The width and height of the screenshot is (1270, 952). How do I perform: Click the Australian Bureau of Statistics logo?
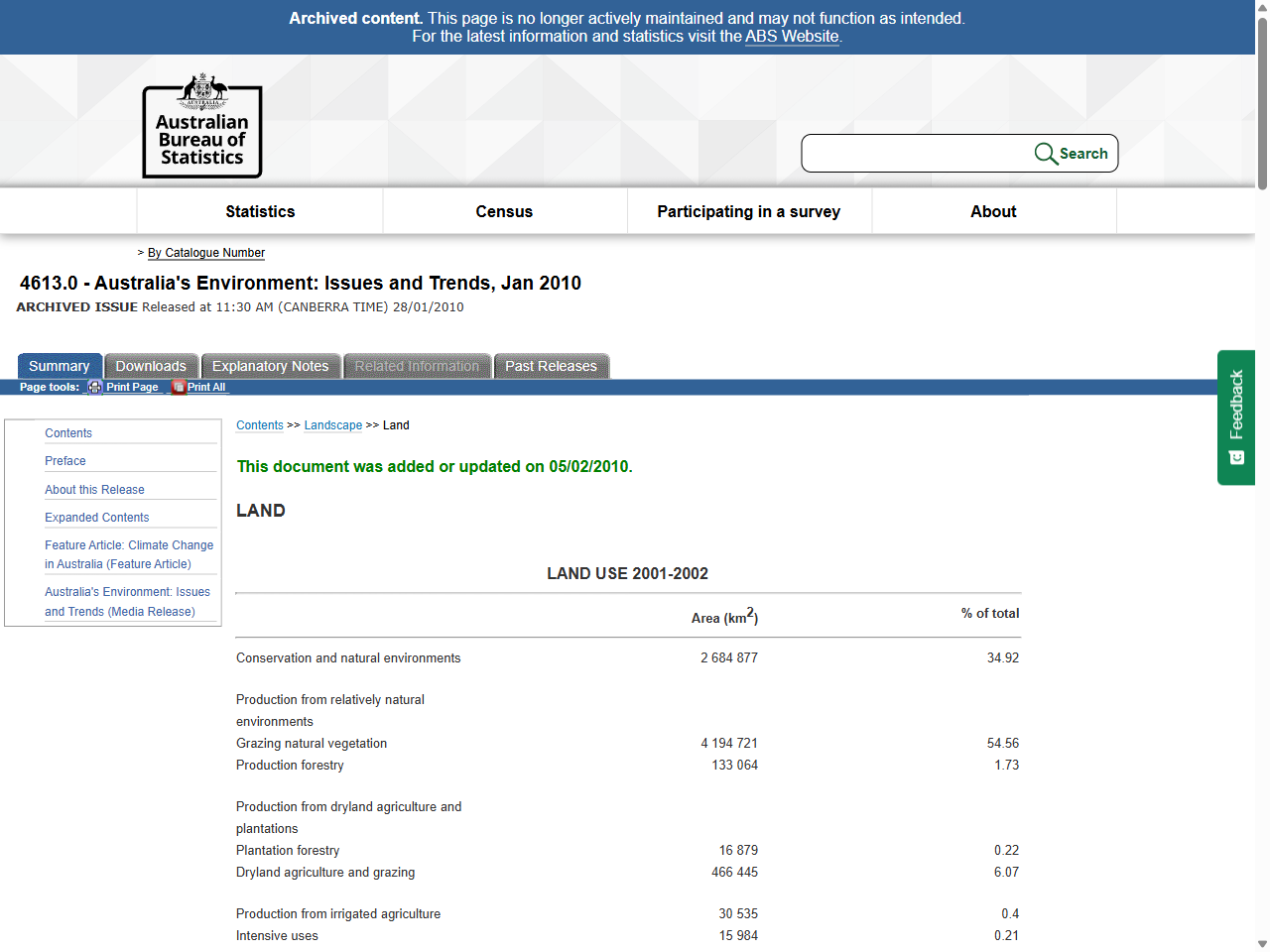tap(202, 126)
